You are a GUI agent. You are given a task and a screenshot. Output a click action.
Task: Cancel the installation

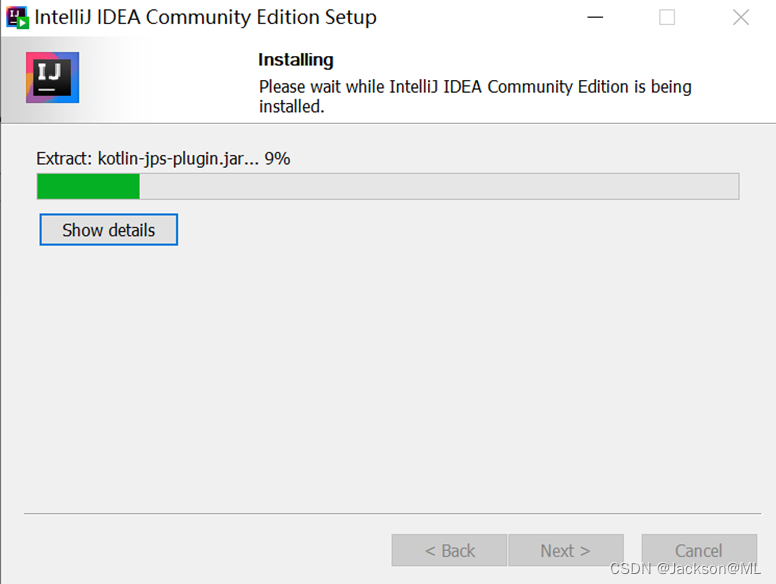(x=698, y=550)
